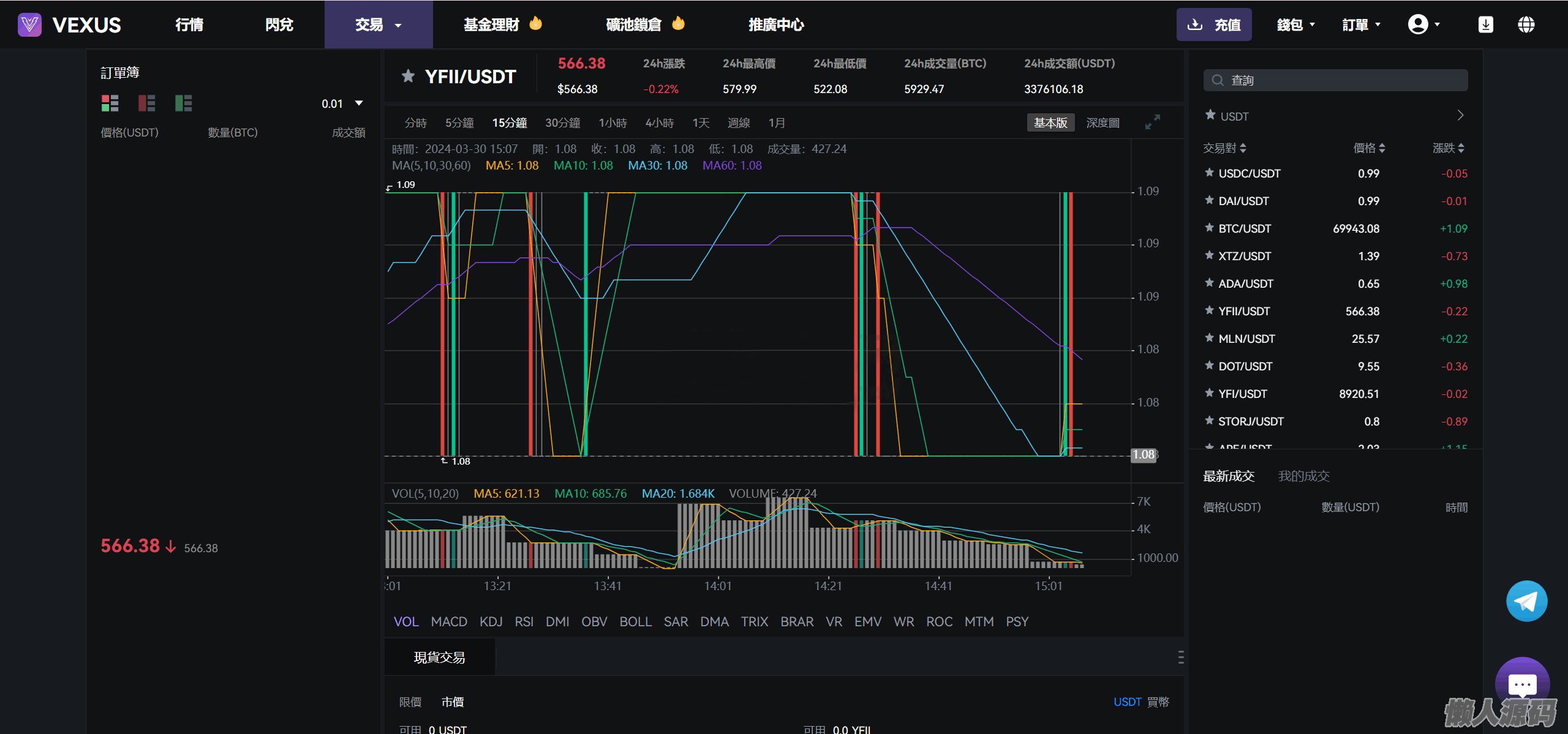
Task: Show buy-only order book view
Action: pyautogui.click(x=183, y=103)
